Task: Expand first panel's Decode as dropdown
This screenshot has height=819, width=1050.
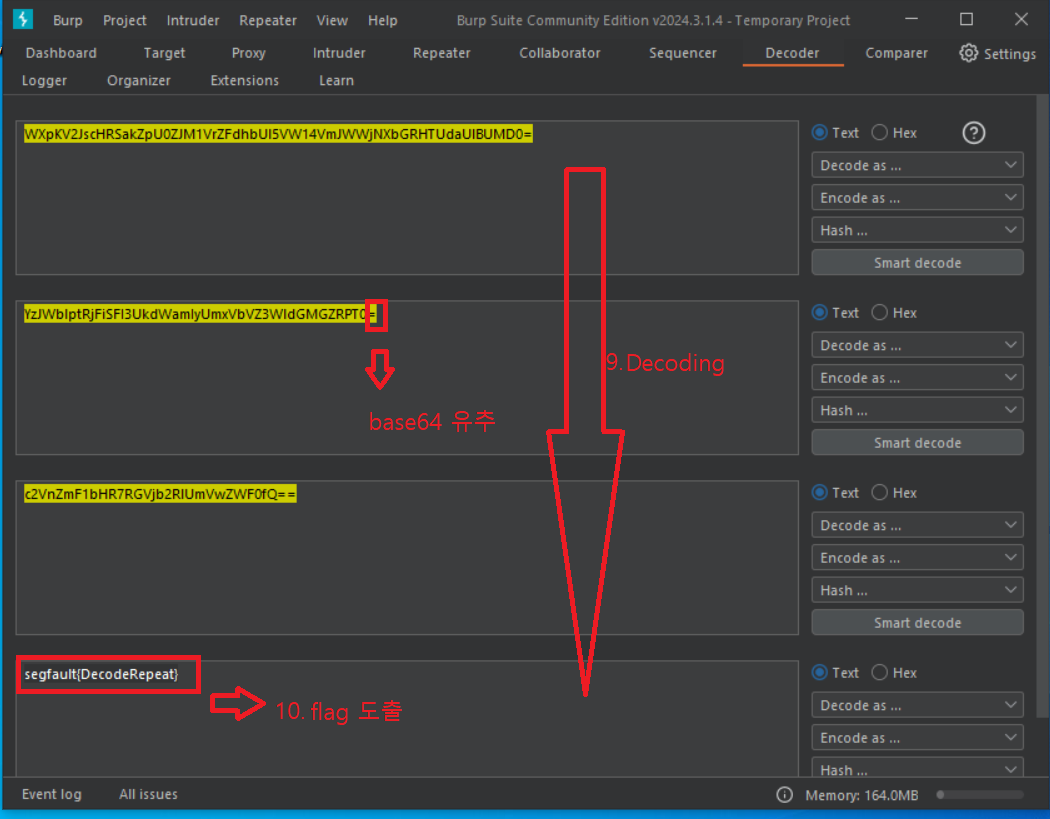Action: tap(917, 165)
